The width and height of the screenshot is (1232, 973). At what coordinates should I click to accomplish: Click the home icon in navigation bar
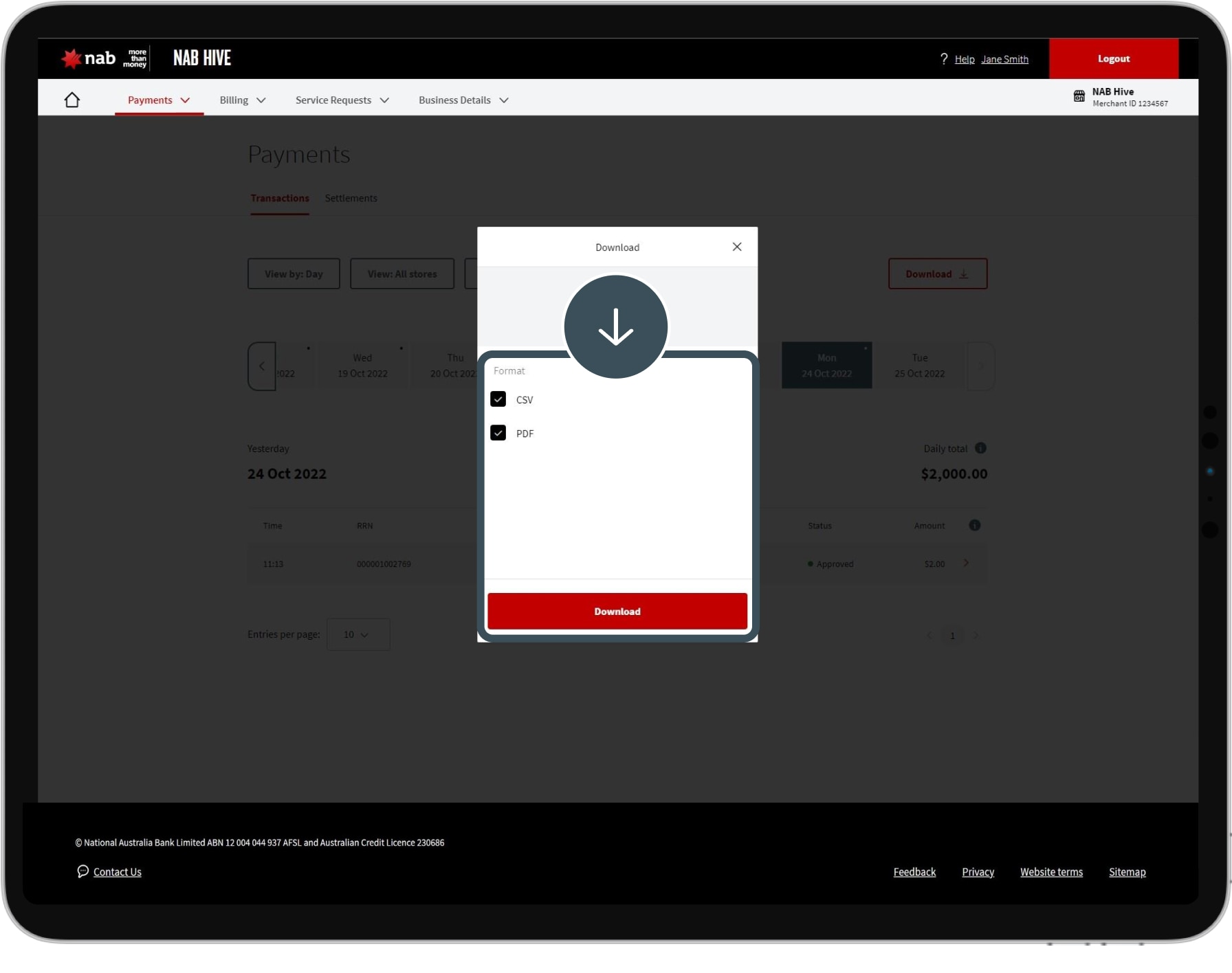(x=72, y=100)
